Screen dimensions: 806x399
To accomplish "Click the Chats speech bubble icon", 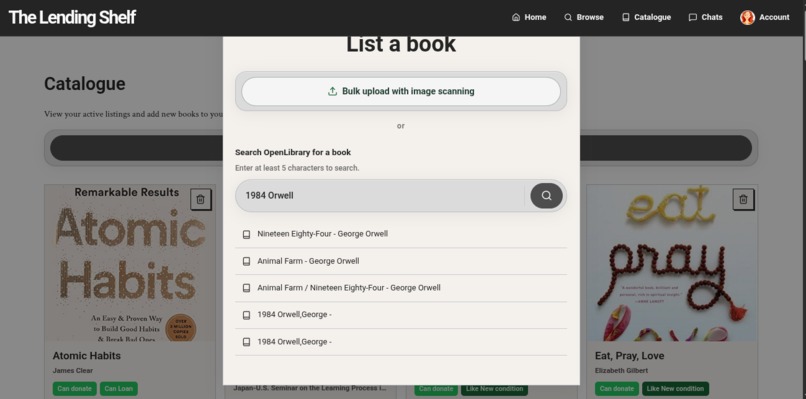I will [692, 17].
